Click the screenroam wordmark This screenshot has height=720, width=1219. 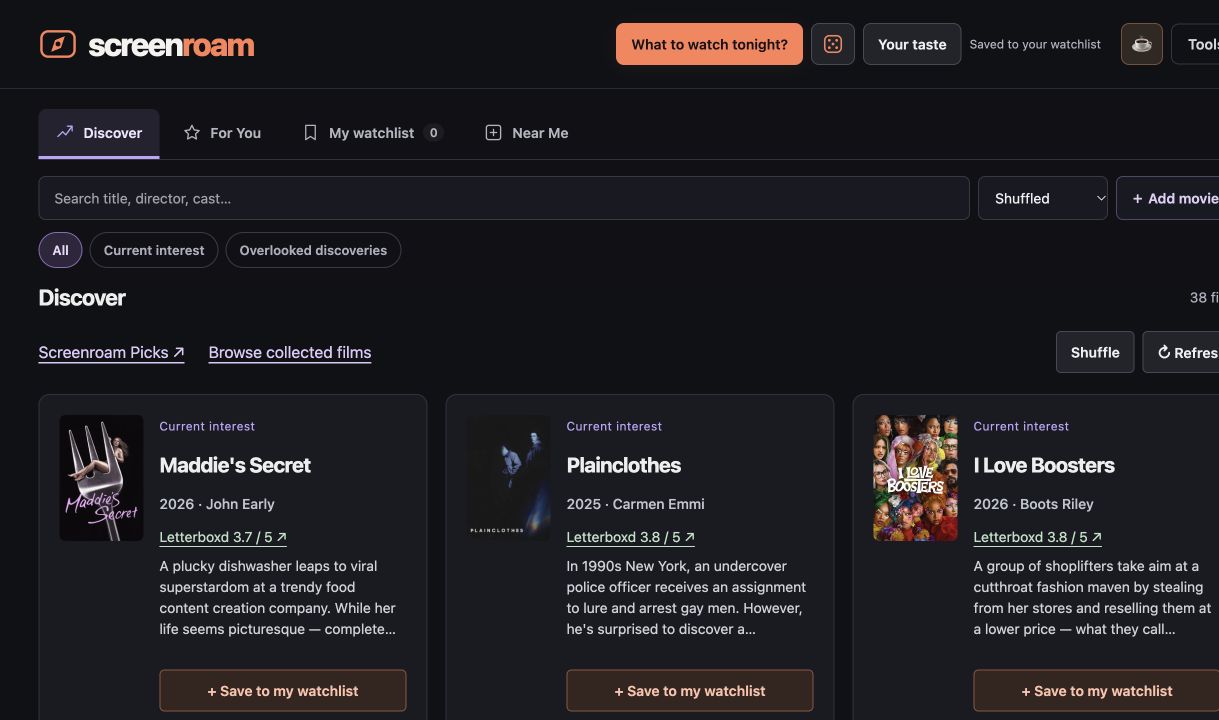(171, 45)
